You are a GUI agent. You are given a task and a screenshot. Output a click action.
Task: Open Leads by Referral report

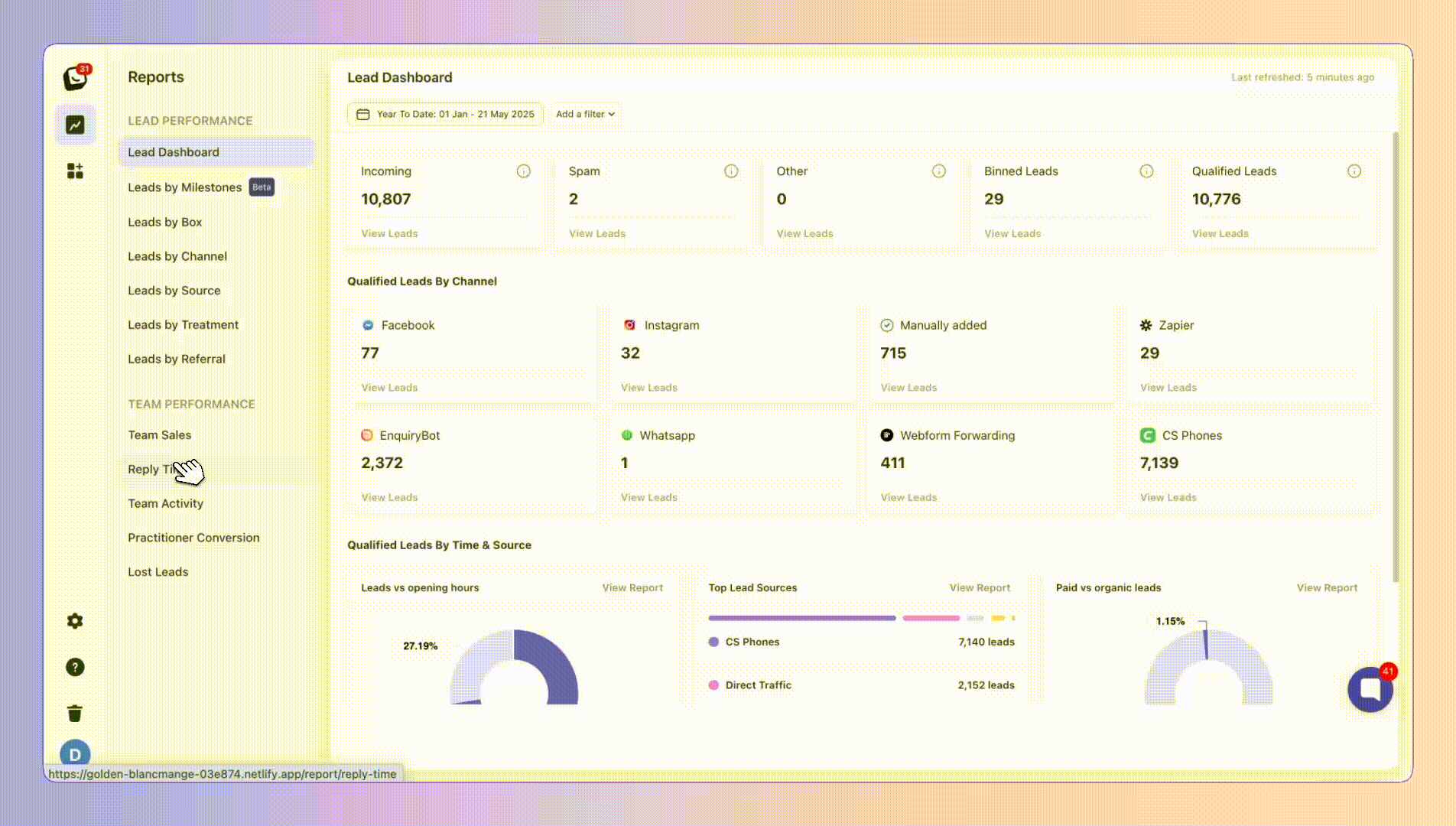tap(177, 359)
